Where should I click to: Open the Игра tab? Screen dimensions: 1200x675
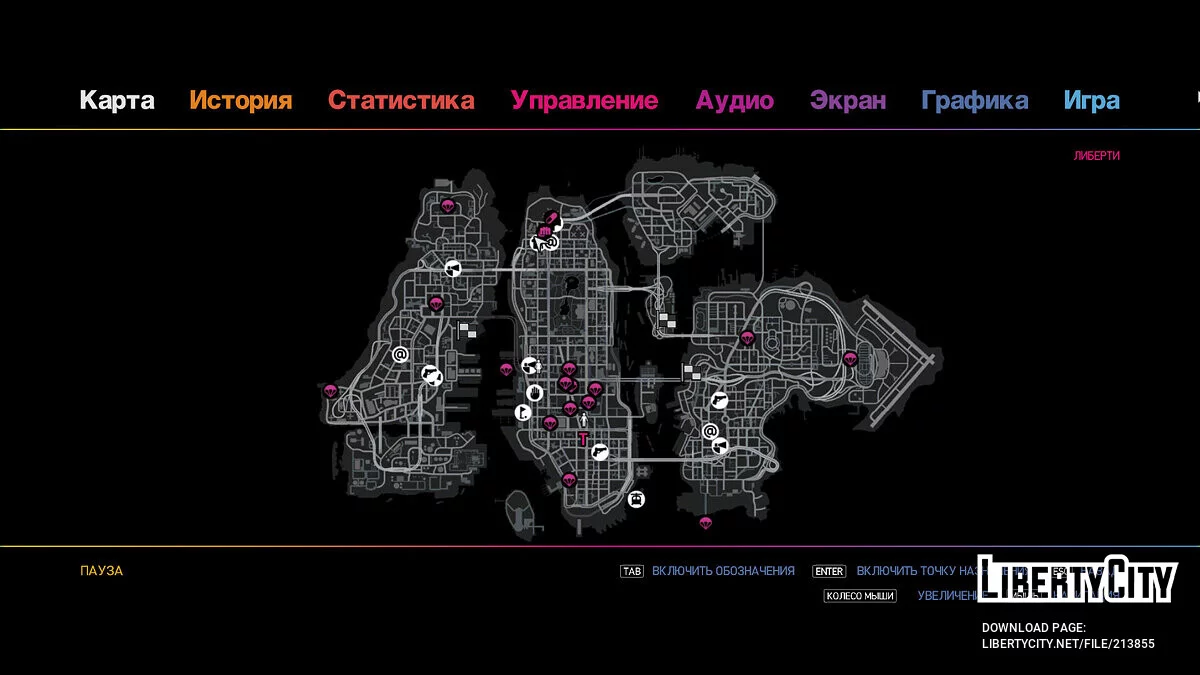pyautogui.click(x=1091, y=100)
